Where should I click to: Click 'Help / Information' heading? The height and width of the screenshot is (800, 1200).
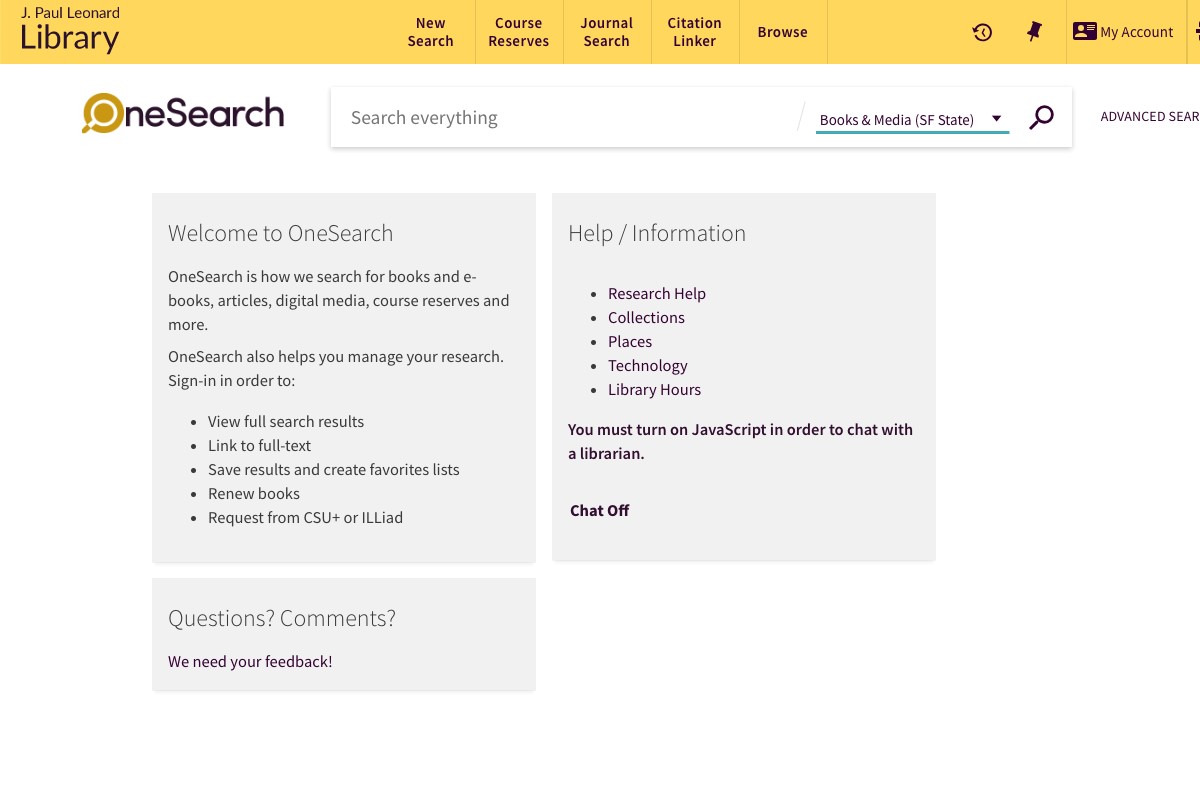(x=657, y=233)
